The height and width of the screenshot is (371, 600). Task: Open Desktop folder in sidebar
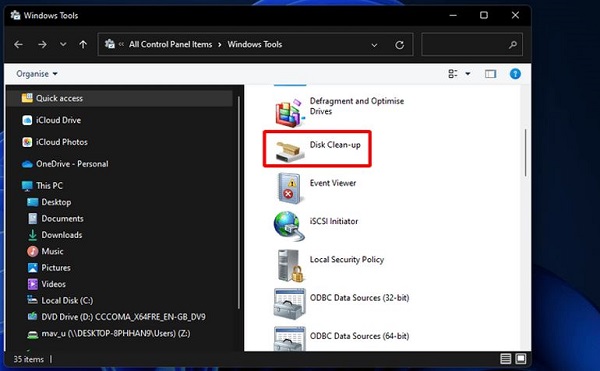point(49,202)
